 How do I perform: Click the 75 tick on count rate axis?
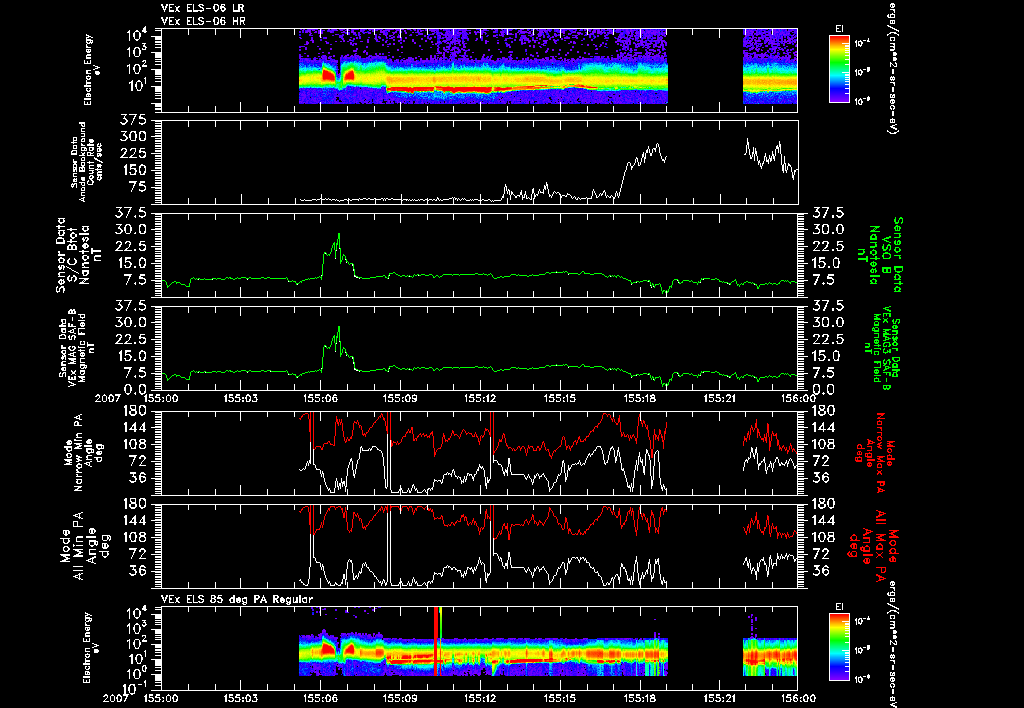[137, 187]
